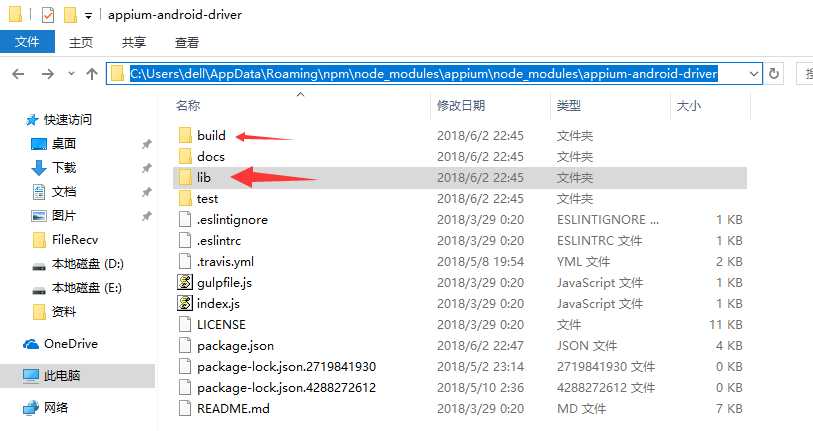Click the Properties quick access icon

point(48,15)
